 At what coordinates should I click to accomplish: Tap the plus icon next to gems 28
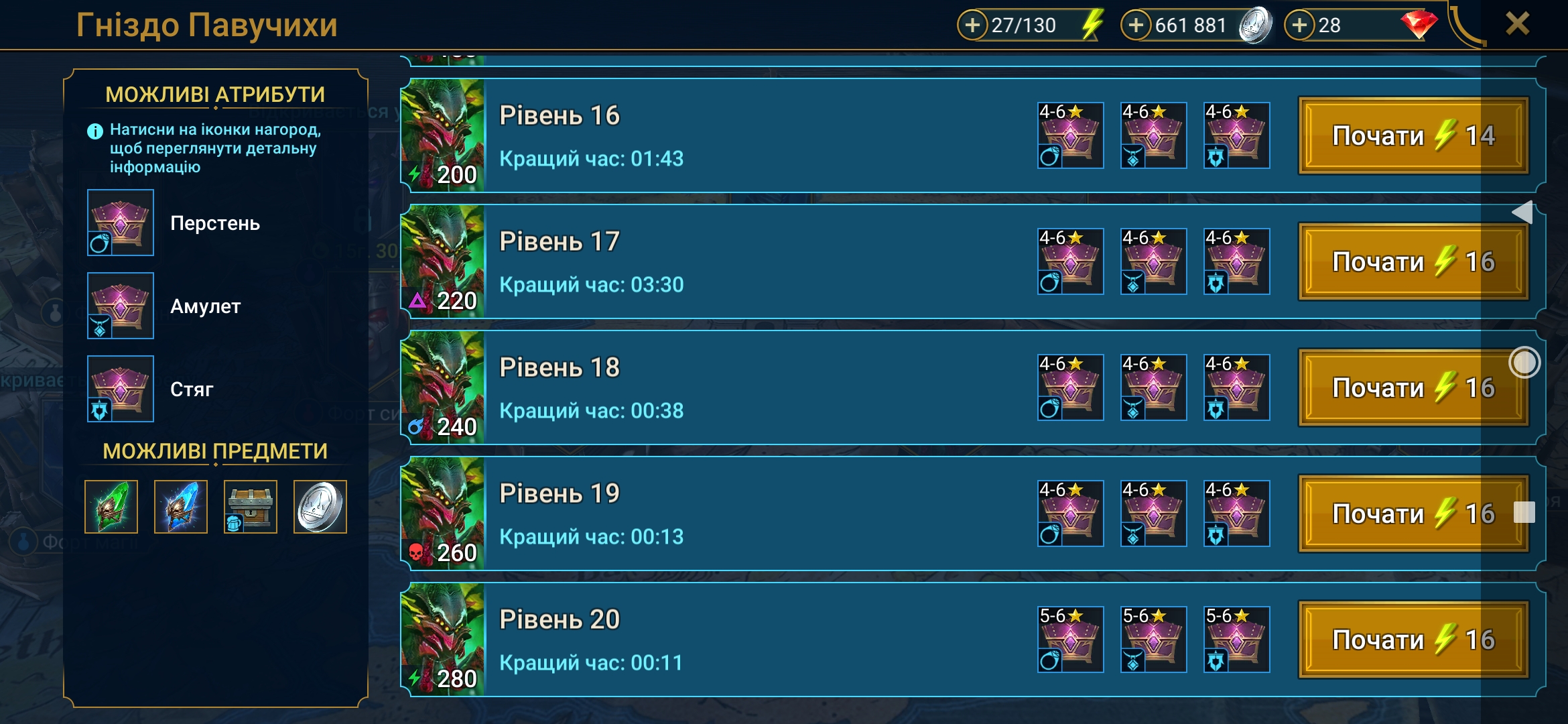coord(1299,25)
